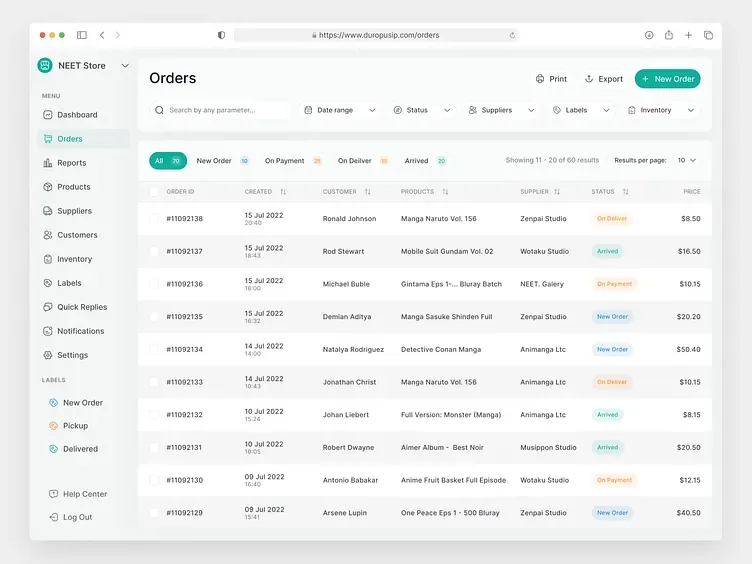752x564 pixels.
Task: Sort by the Customer column arrows
Action: pos(367,192)
